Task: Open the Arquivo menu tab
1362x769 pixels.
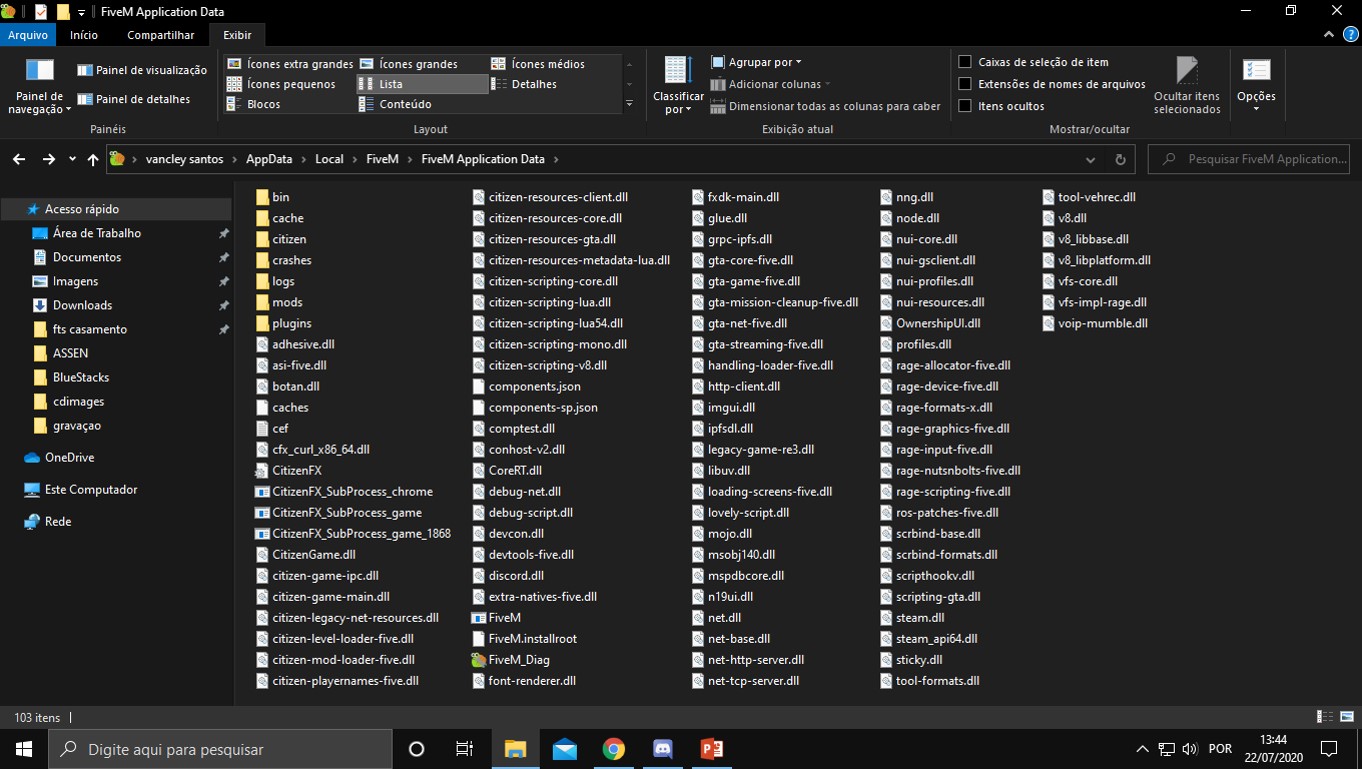Action: coord(28,35)
